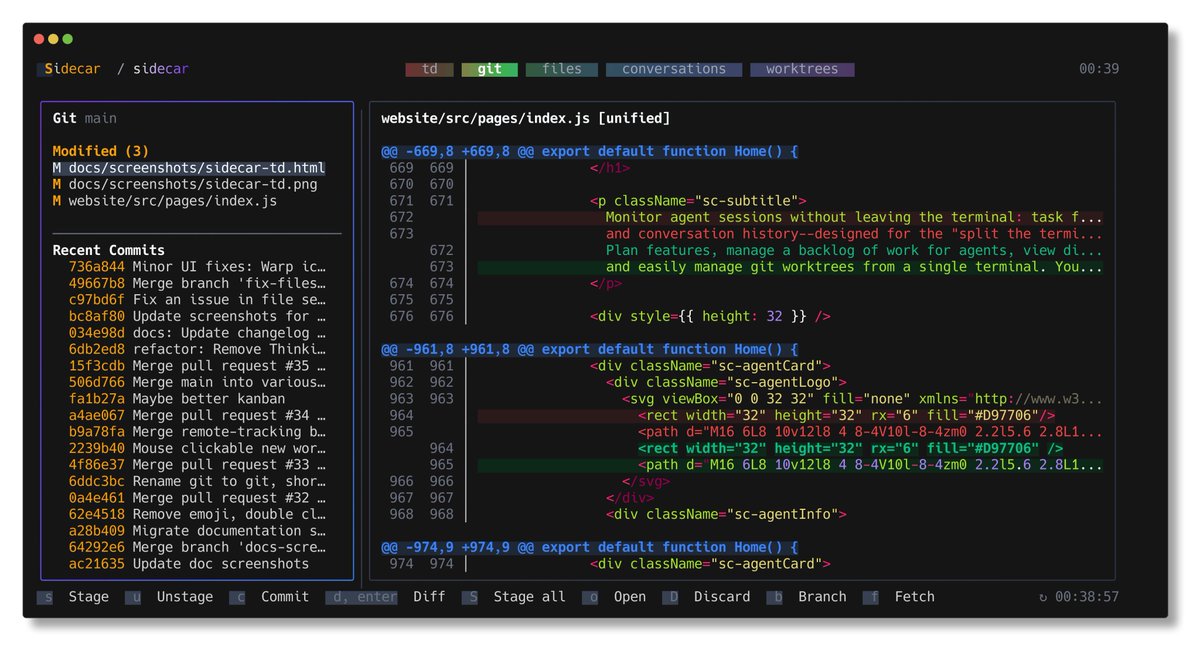This screenshot has width=1200, height=650.
Task: Select the conversations tab
Action: (x=674, y=69)
